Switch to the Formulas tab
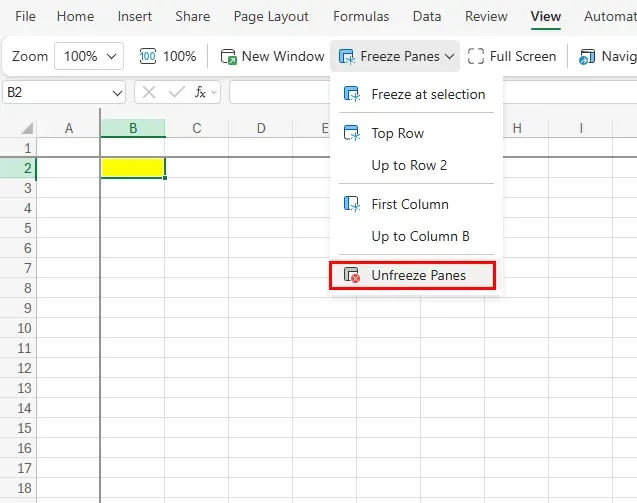The width and height of the screenshot is (637, 503). click(x=361, y=16)
